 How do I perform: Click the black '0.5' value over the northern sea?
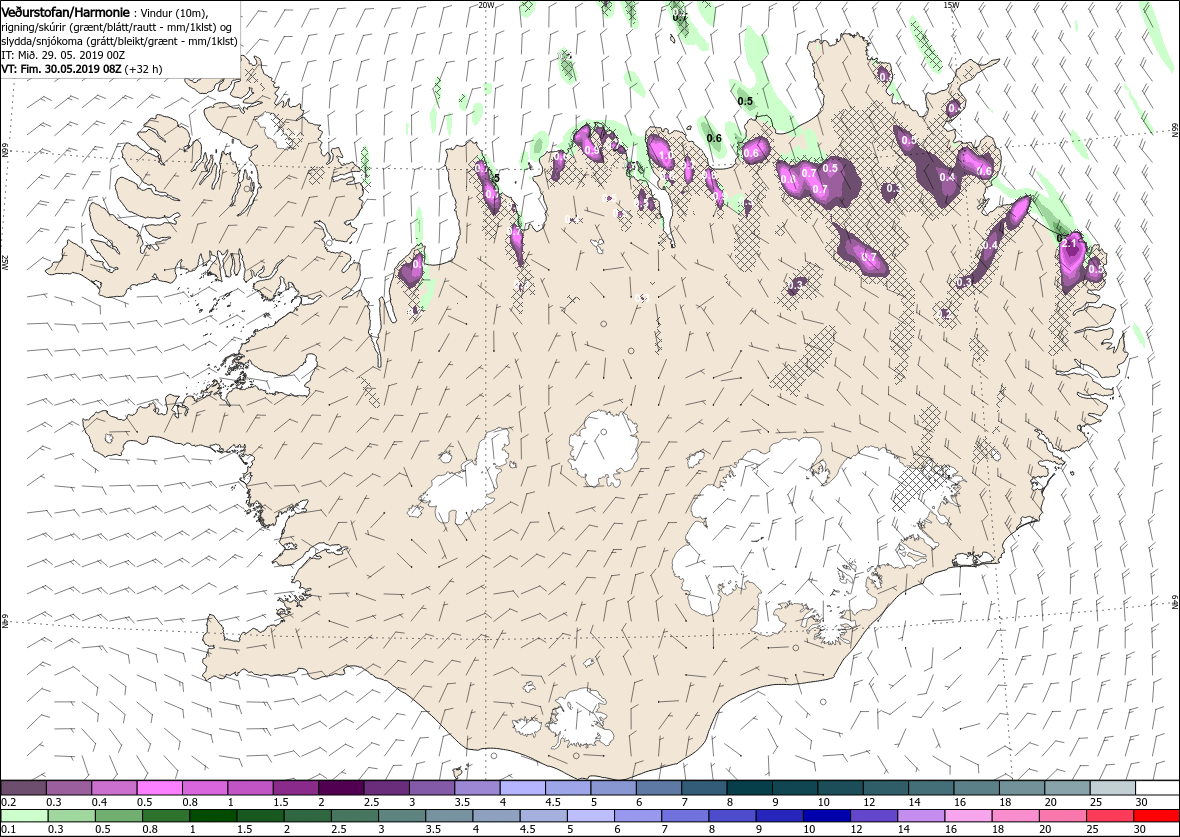click(x=745, y=101)
